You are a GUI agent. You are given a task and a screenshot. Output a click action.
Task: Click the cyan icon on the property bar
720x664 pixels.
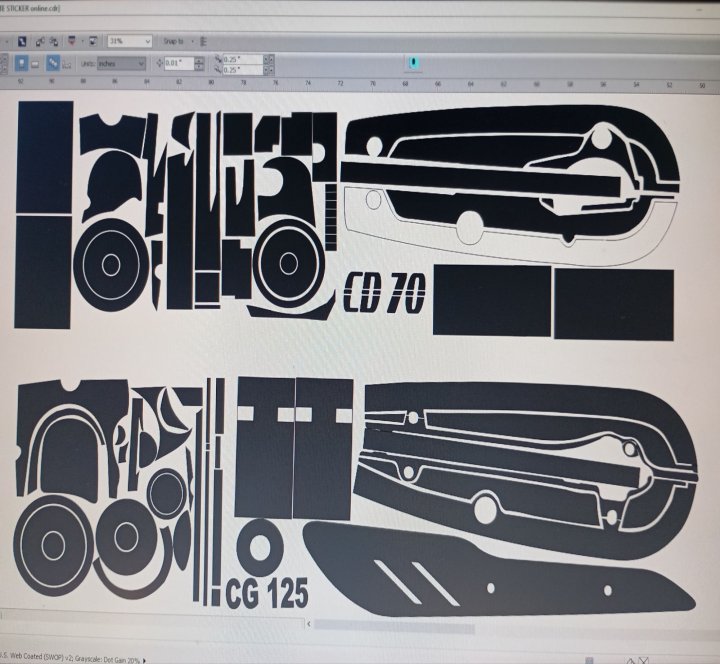[413, 63]
